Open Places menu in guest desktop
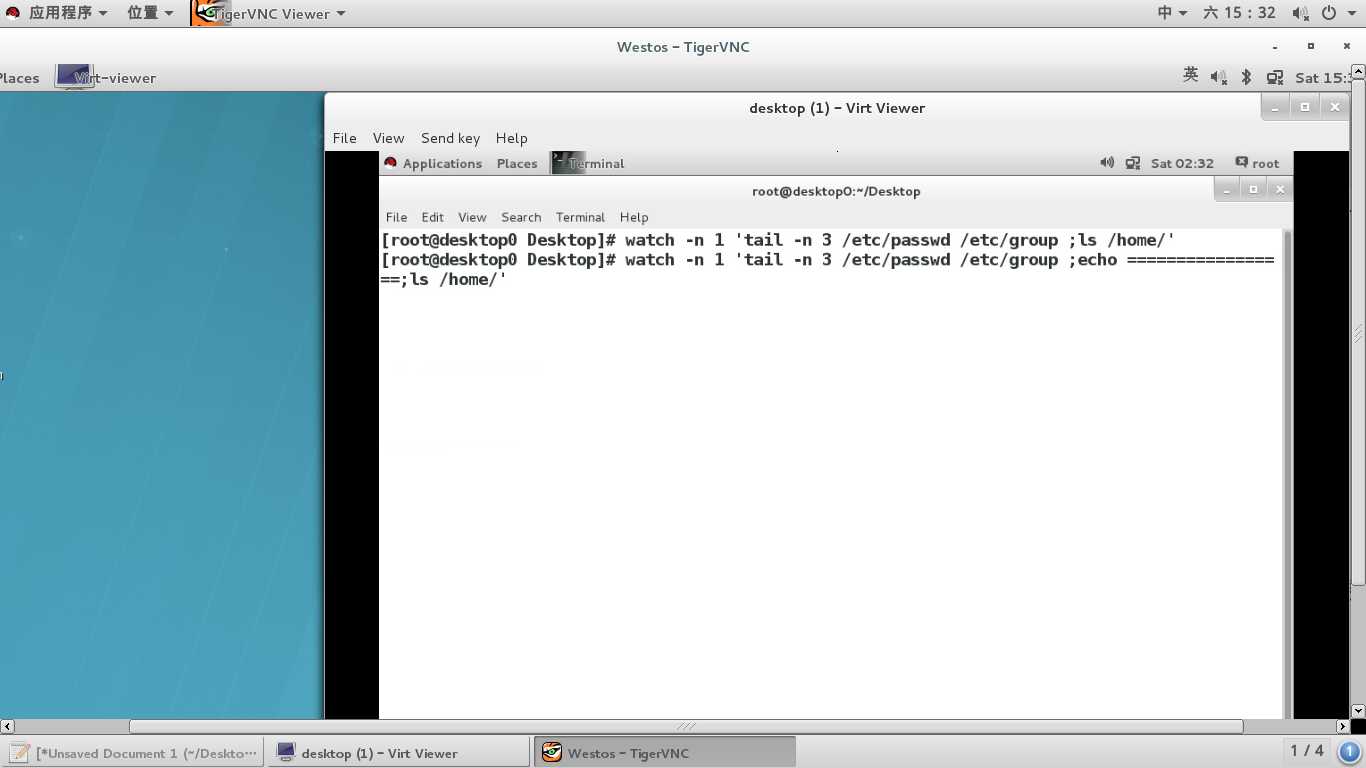This screenshot has height=768, width=1366. 517,163
